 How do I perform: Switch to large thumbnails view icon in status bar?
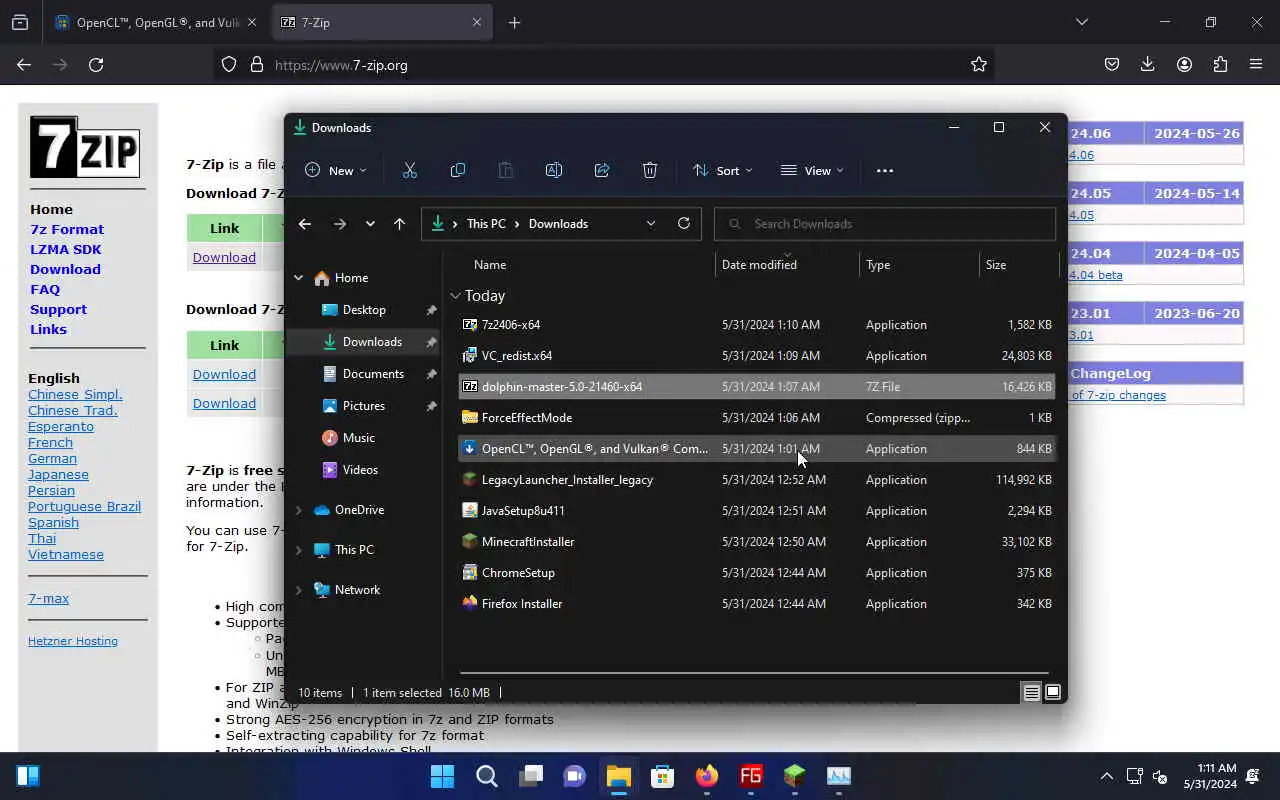[x=1053, y=693]
